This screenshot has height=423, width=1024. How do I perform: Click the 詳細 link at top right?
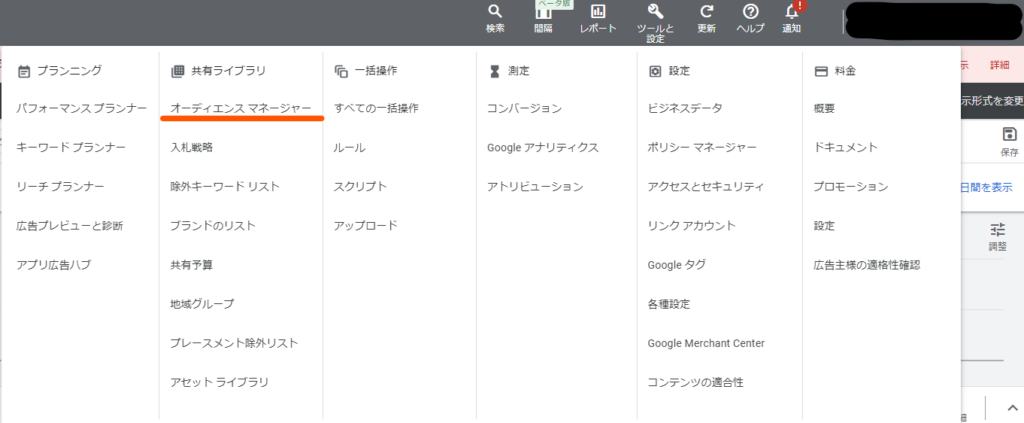click(x=999, y=65)
